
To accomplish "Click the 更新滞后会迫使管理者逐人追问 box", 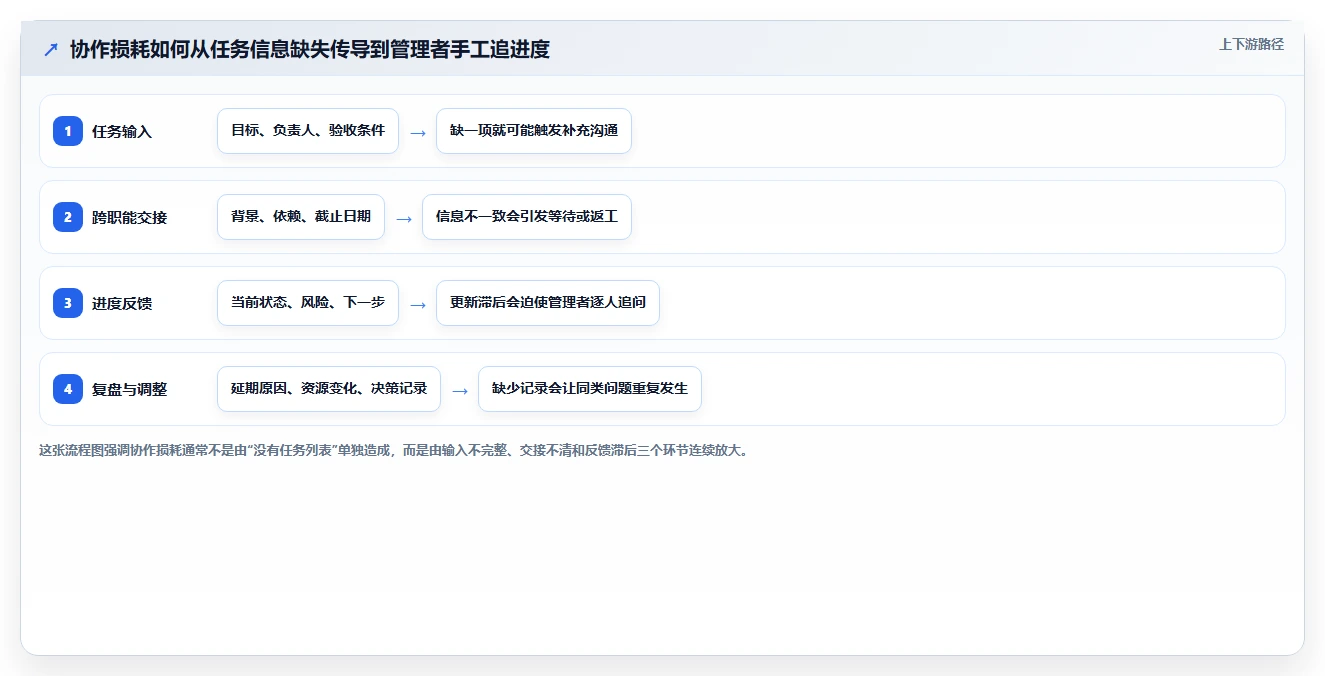I will (548, 303).
